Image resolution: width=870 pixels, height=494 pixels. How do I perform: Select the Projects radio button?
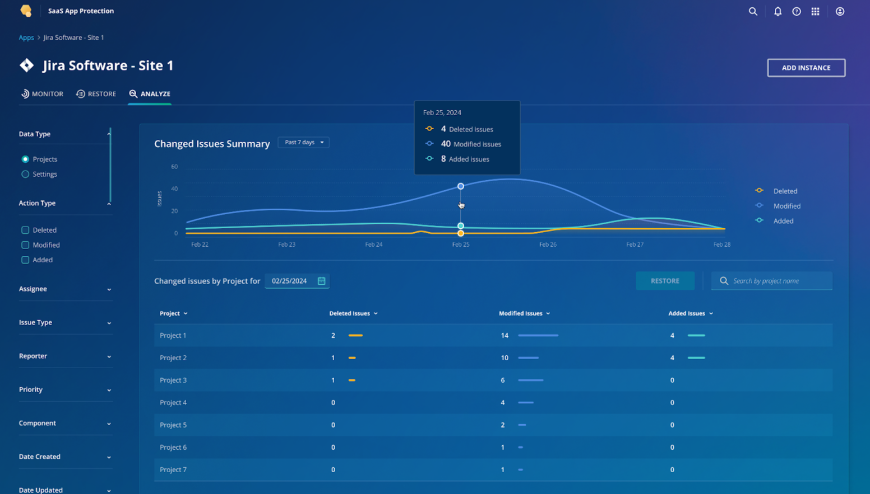(25, 159)
